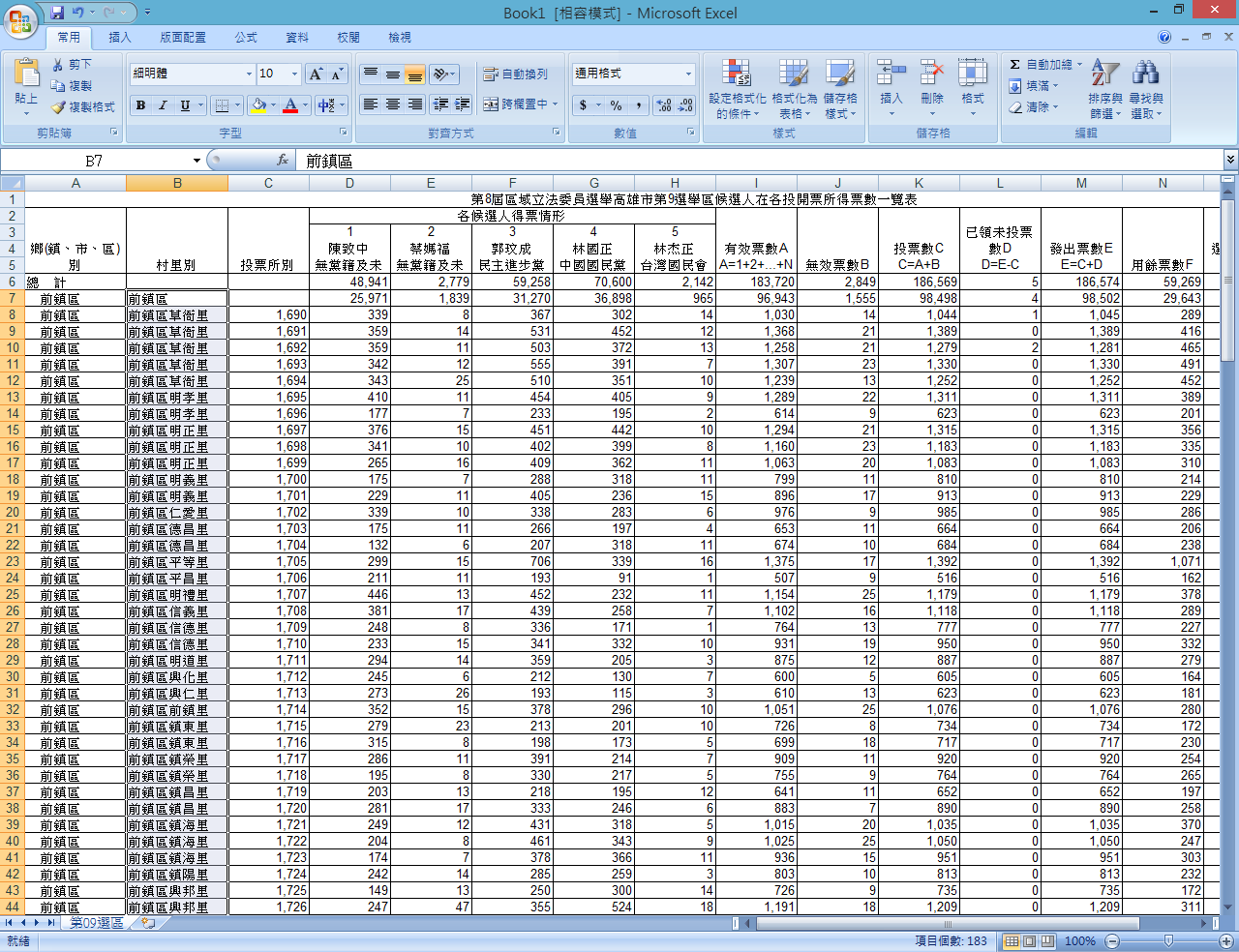The image size is (1239, 952).
Task: Toggle bold formatting
Action: pos(141,105)
